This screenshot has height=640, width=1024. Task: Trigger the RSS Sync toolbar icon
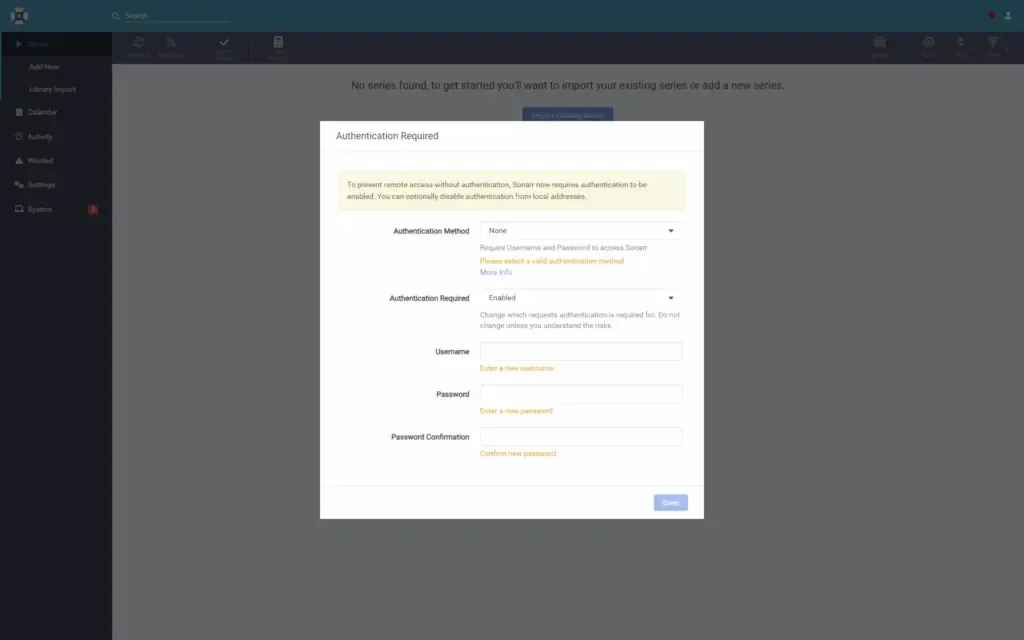tap(171, 45)
